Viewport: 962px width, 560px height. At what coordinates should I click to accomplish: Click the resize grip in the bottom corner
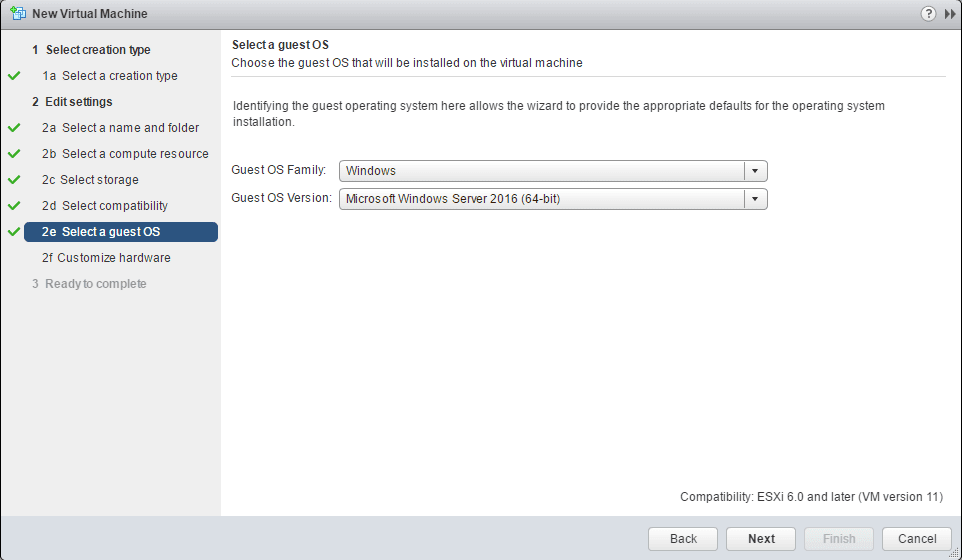tap(953, 553)
